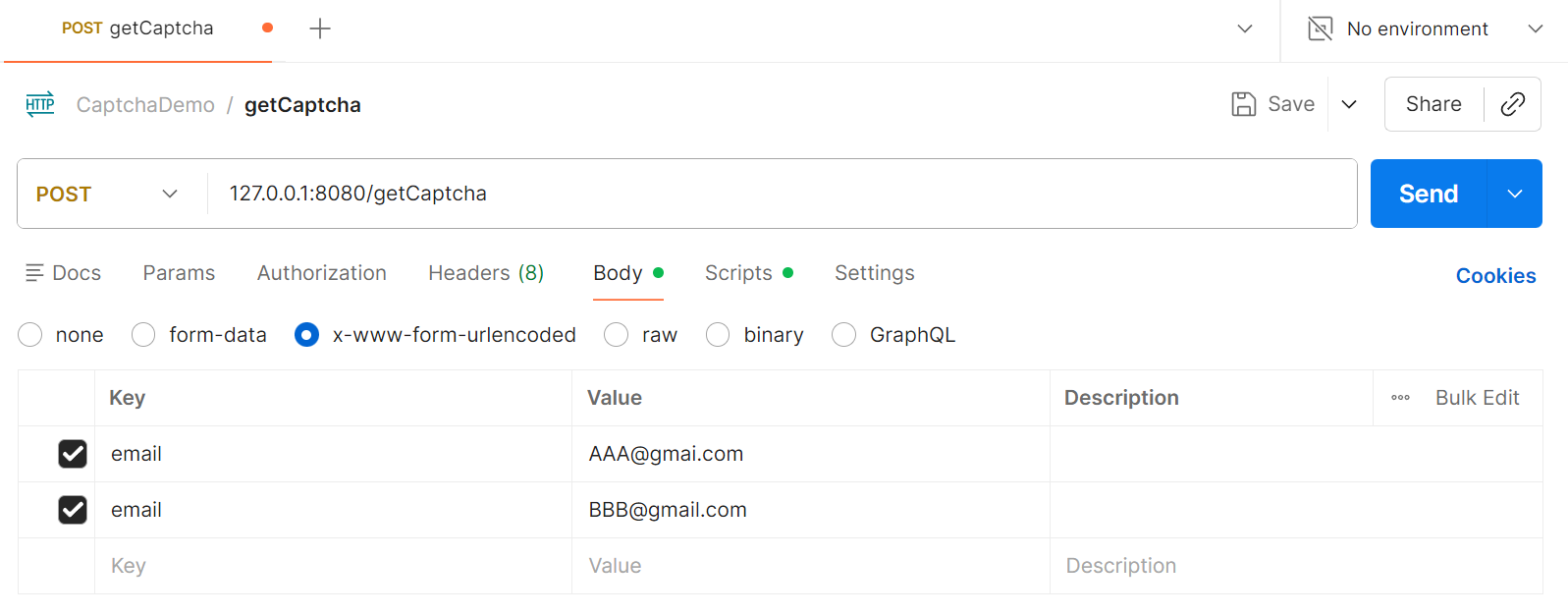This screenshot has width=1568, height=615.
Task: Click the request URL input field
Action: click(776, 194)
